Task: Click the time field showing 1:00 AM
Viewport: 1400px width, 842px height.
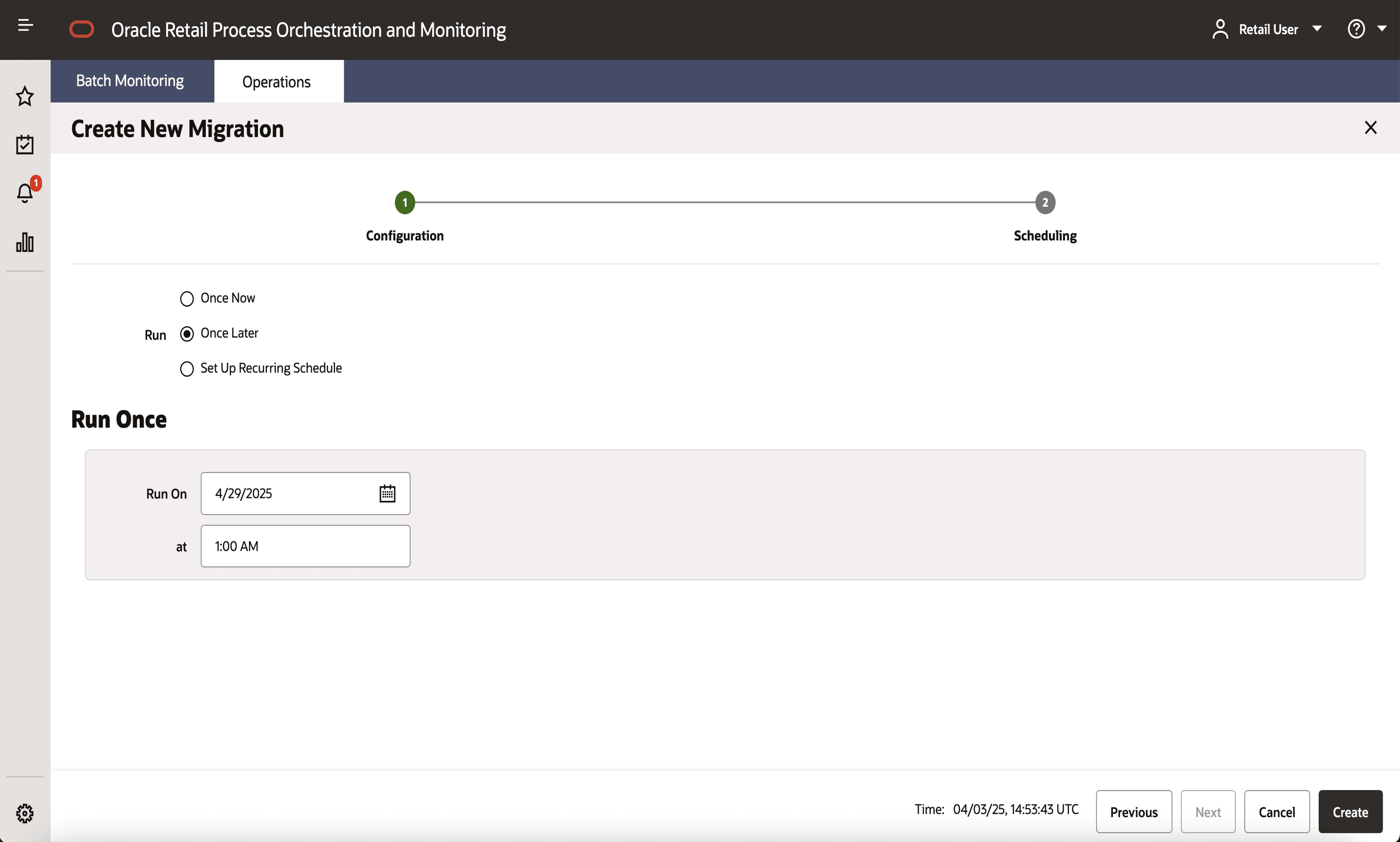Action: pyautogui.click(x=305, y=546)
